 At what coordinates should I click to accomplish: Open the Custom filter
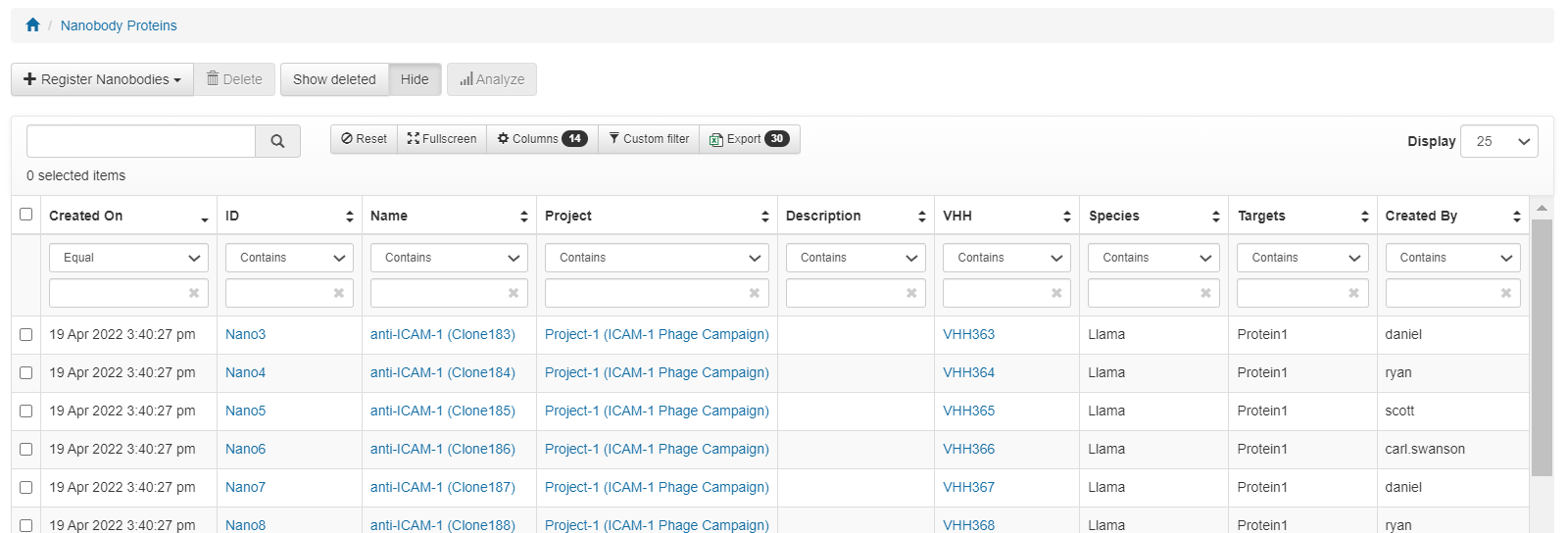coord(649,139)
